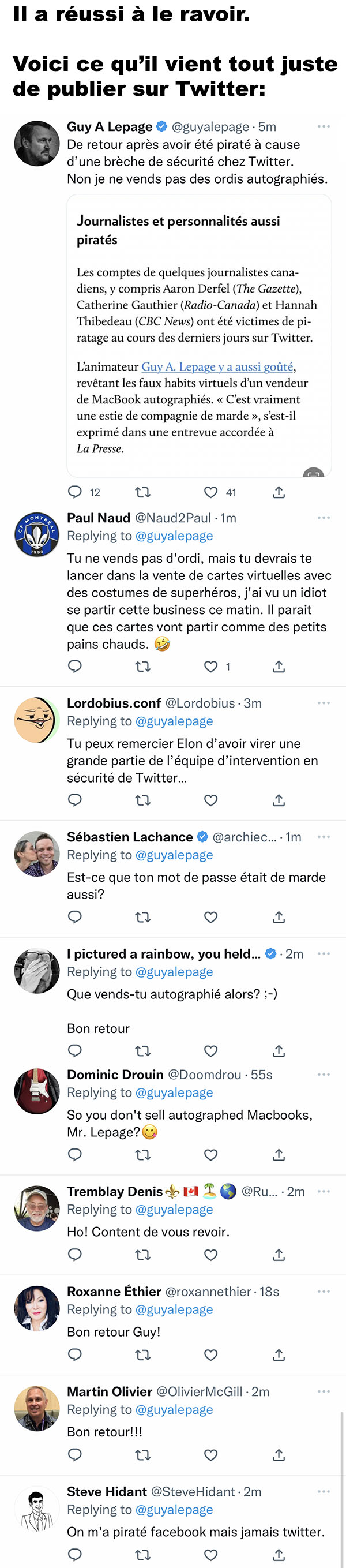This screenshot has height=1568, width=346.
Task: Reply to Dominic Drouin's tweet
Action: pyautogui.click(x=75, y=1155)
